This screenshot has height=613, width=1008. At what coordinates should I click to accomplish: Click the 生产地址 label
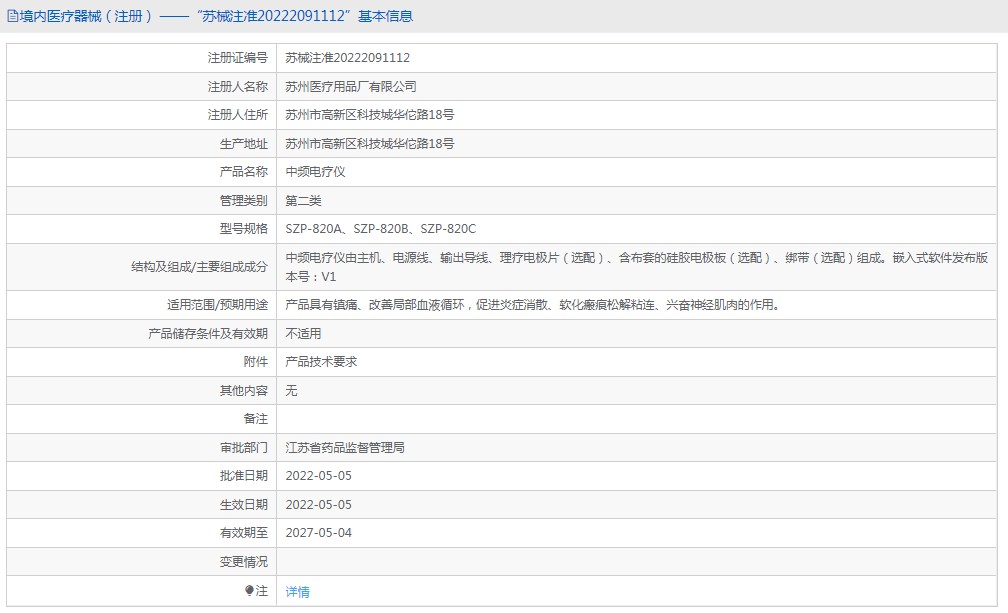tap(244, 144)
